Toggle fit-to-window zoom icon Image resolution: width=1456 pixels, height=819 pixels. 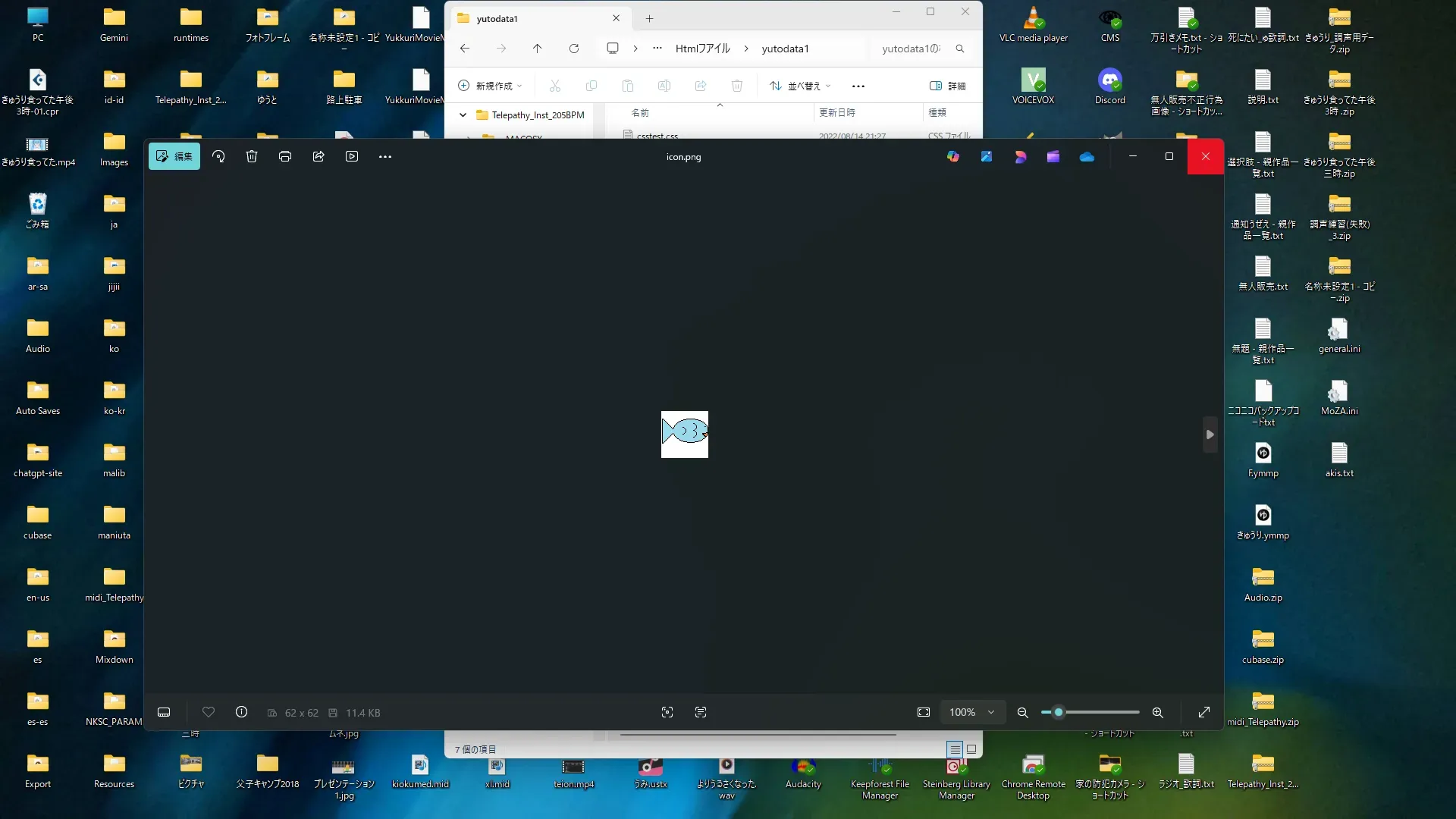[923, 712]
